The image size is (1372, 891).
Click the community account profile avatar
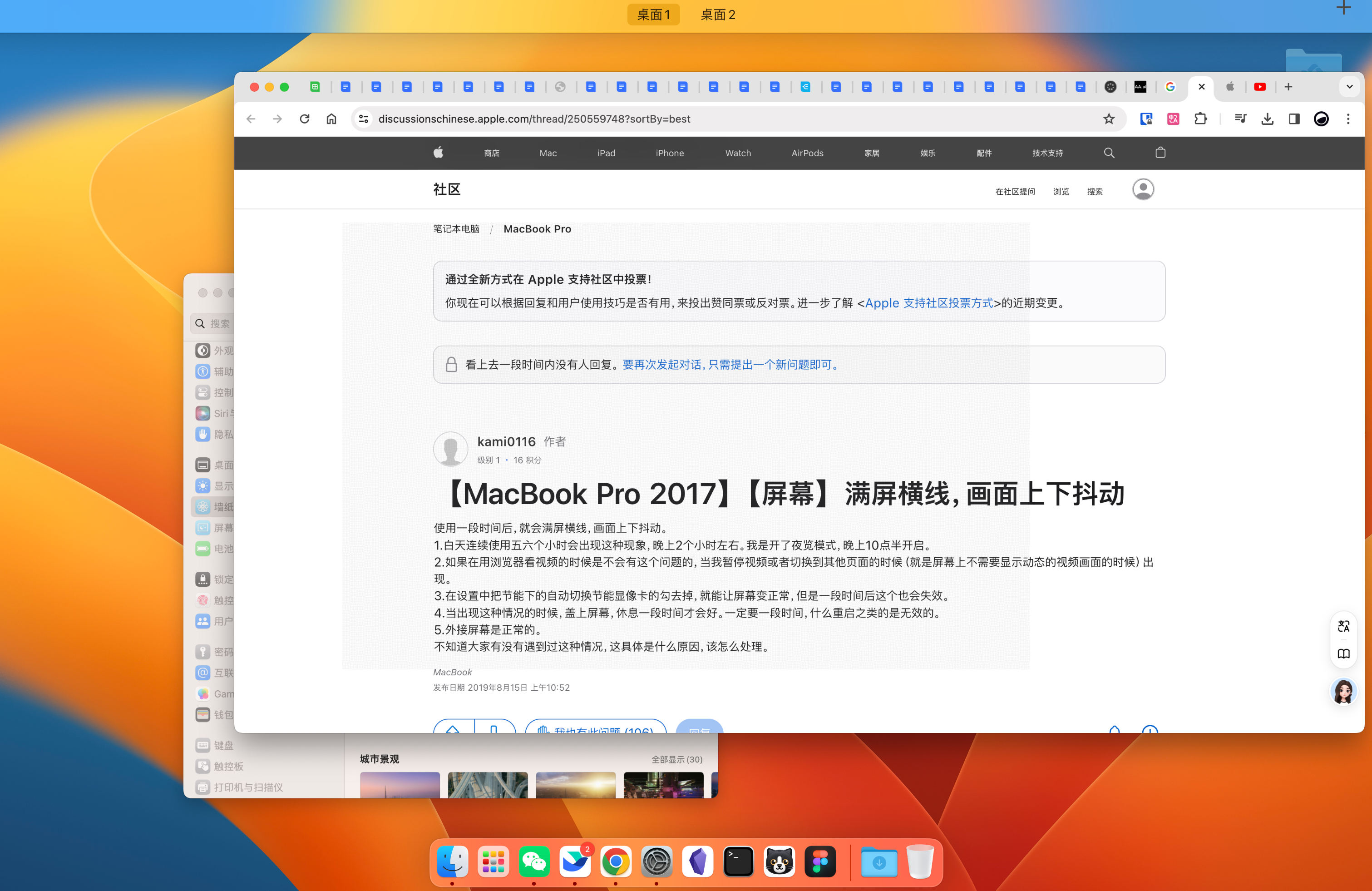pyautogui.click(x=1143, y=190)
